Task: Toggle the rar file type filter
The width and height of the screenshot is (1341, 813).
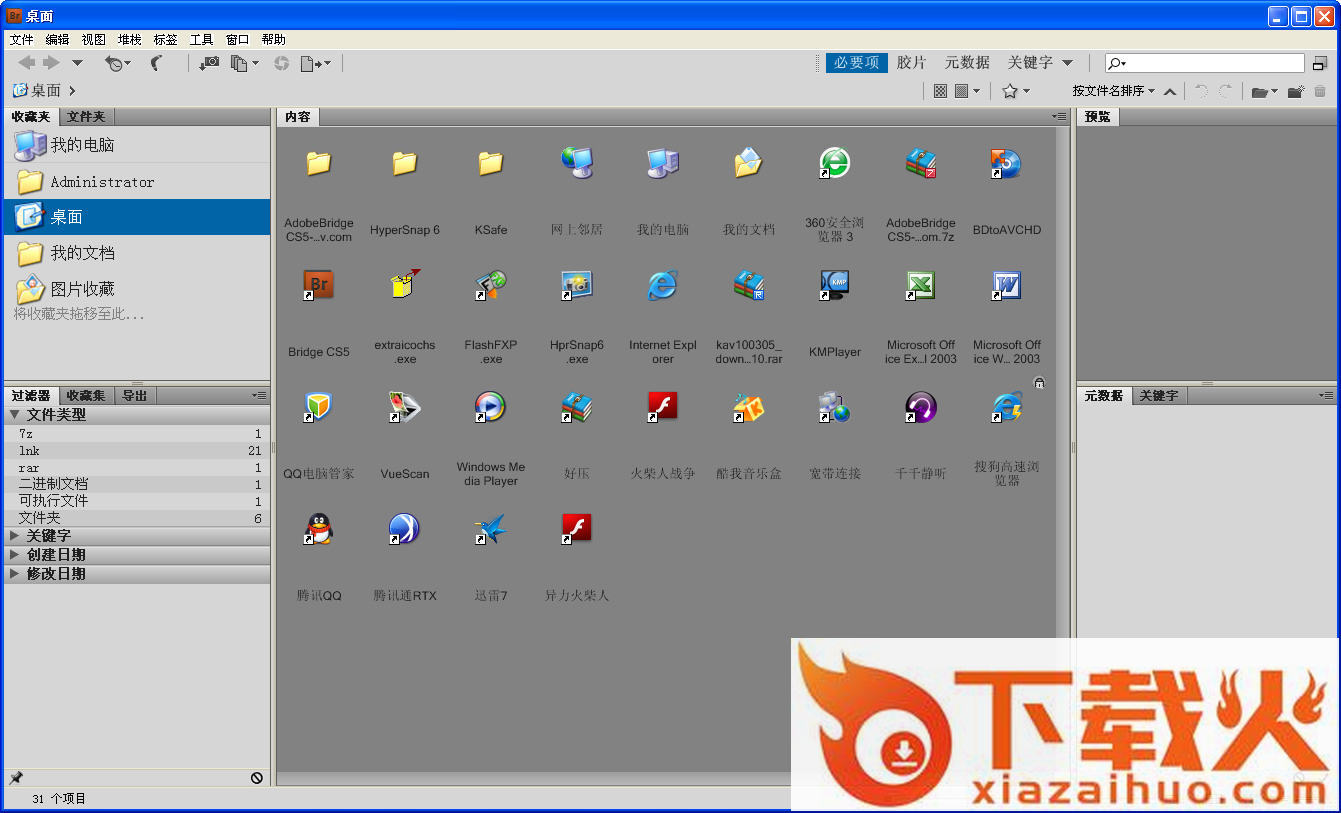Action: coord(137,468)
